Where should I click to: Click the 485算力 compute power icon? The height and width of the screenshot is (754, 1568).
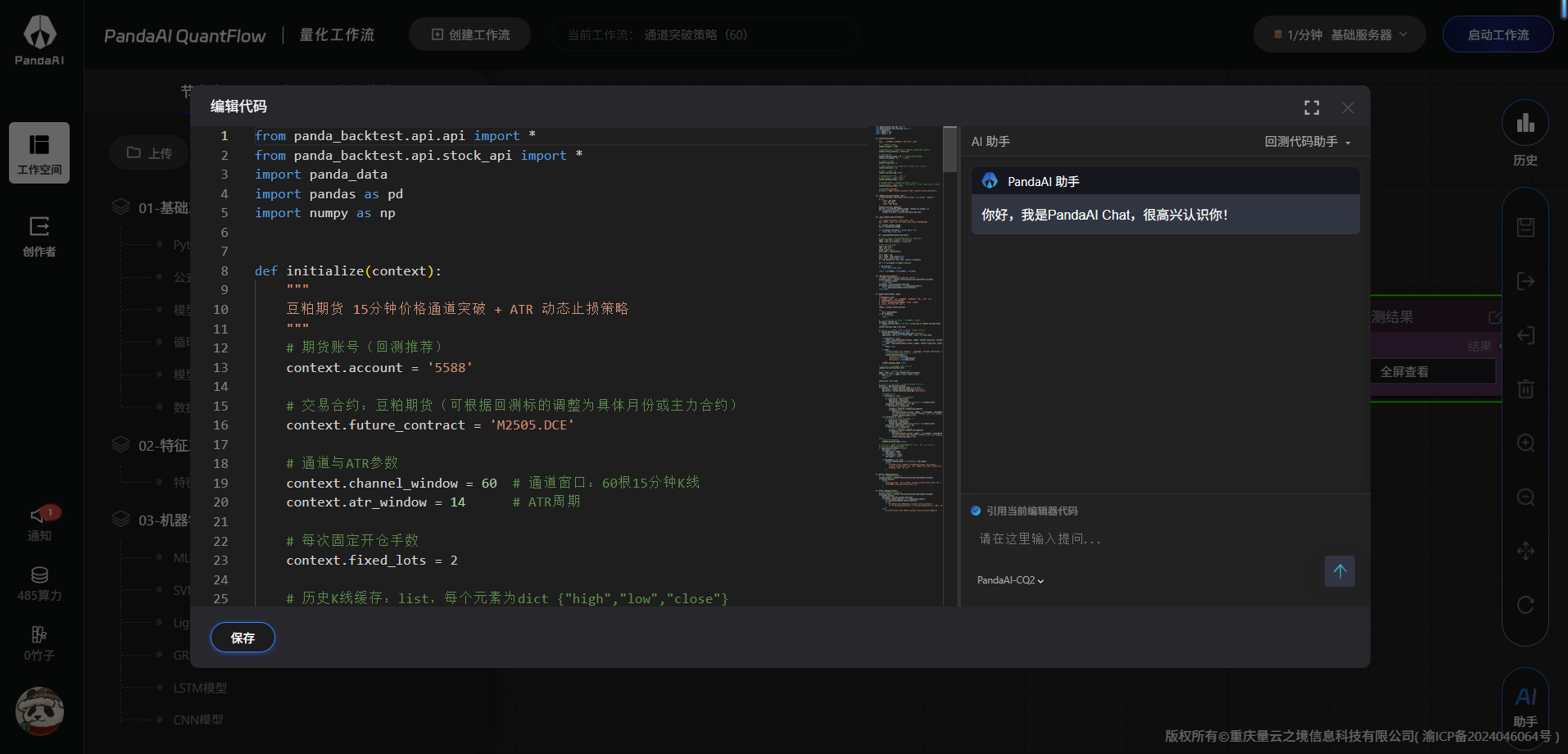pyautogui.click(x=39, y=584)
